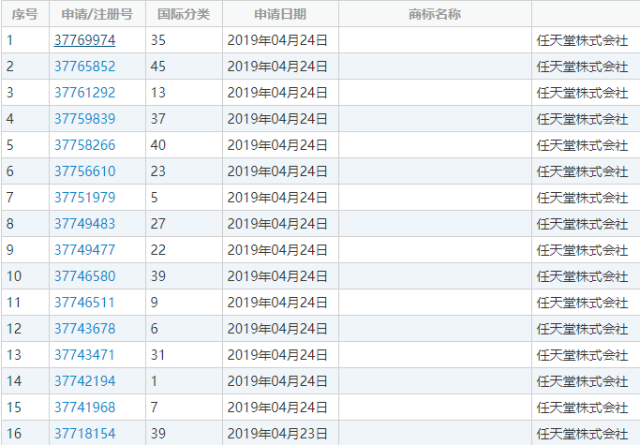
Task: Click serial number 12 cell
Action: pyautogui.click(x=25, y=329)
